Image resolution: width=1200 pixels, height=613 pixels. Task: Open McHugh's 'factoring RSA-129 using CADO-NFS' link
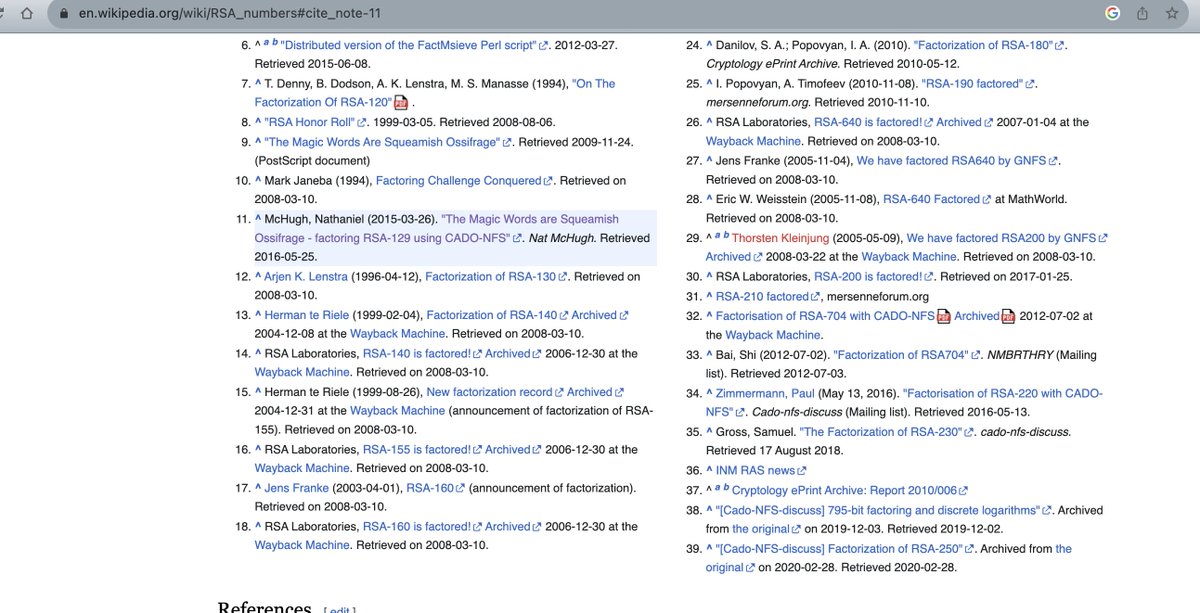coord(437,229)
